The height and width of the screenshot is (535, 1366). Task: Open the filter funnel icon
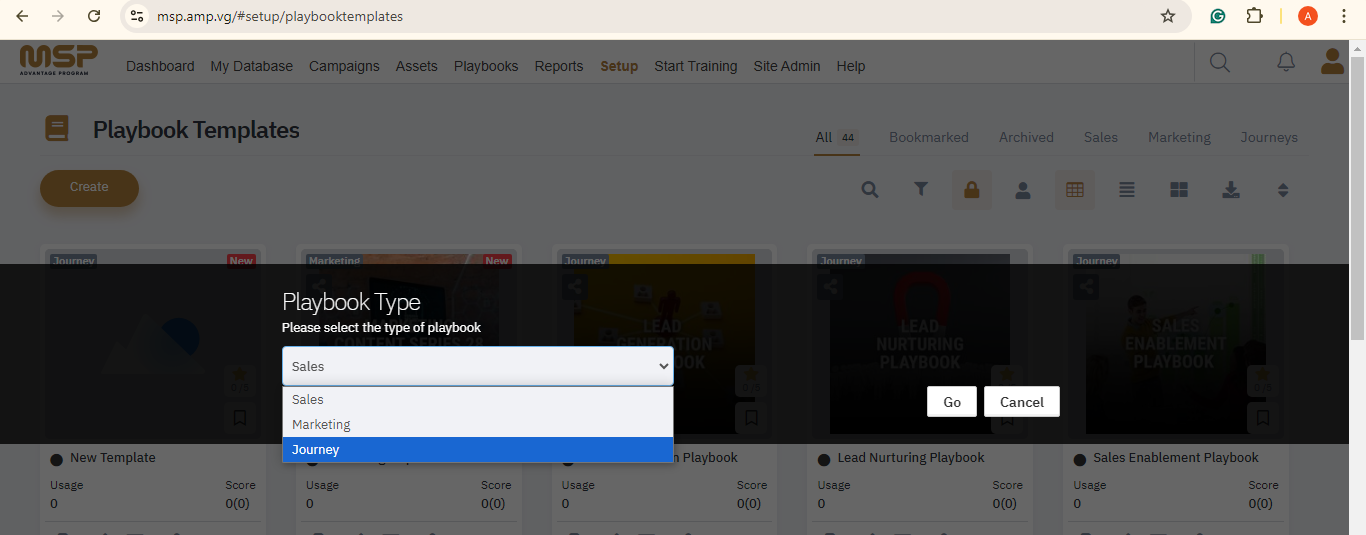[922, 190]
